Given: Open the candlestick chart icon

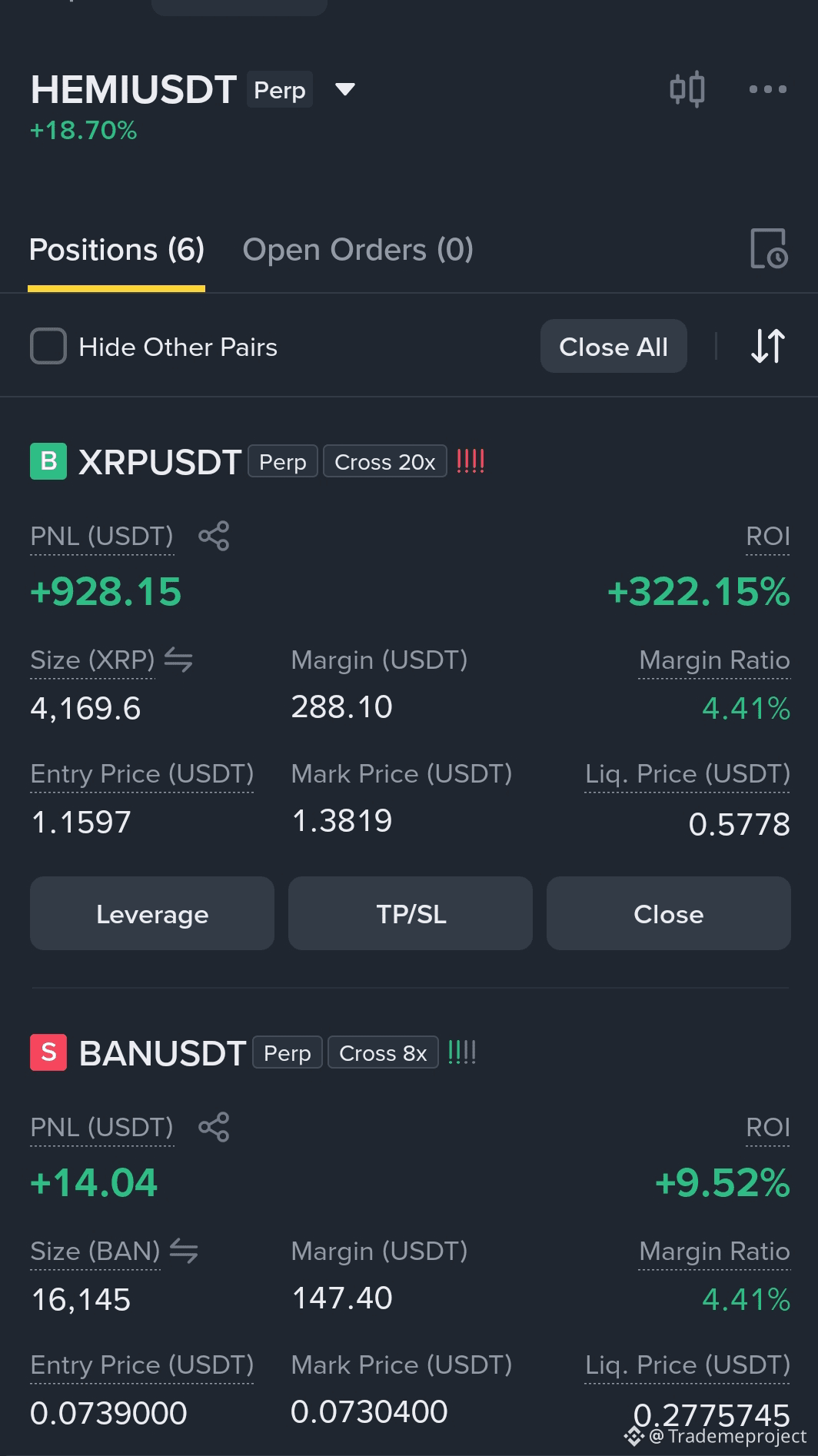Looking at the screenshot, I should point(687,89).
